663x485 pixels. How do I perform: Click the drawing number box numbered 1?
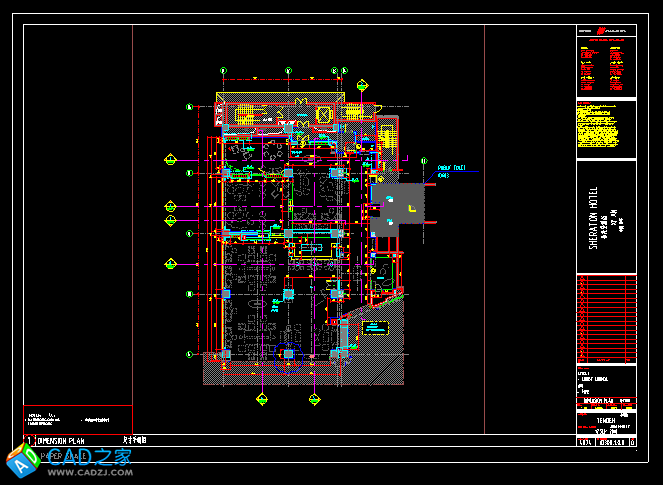[28, 440]
